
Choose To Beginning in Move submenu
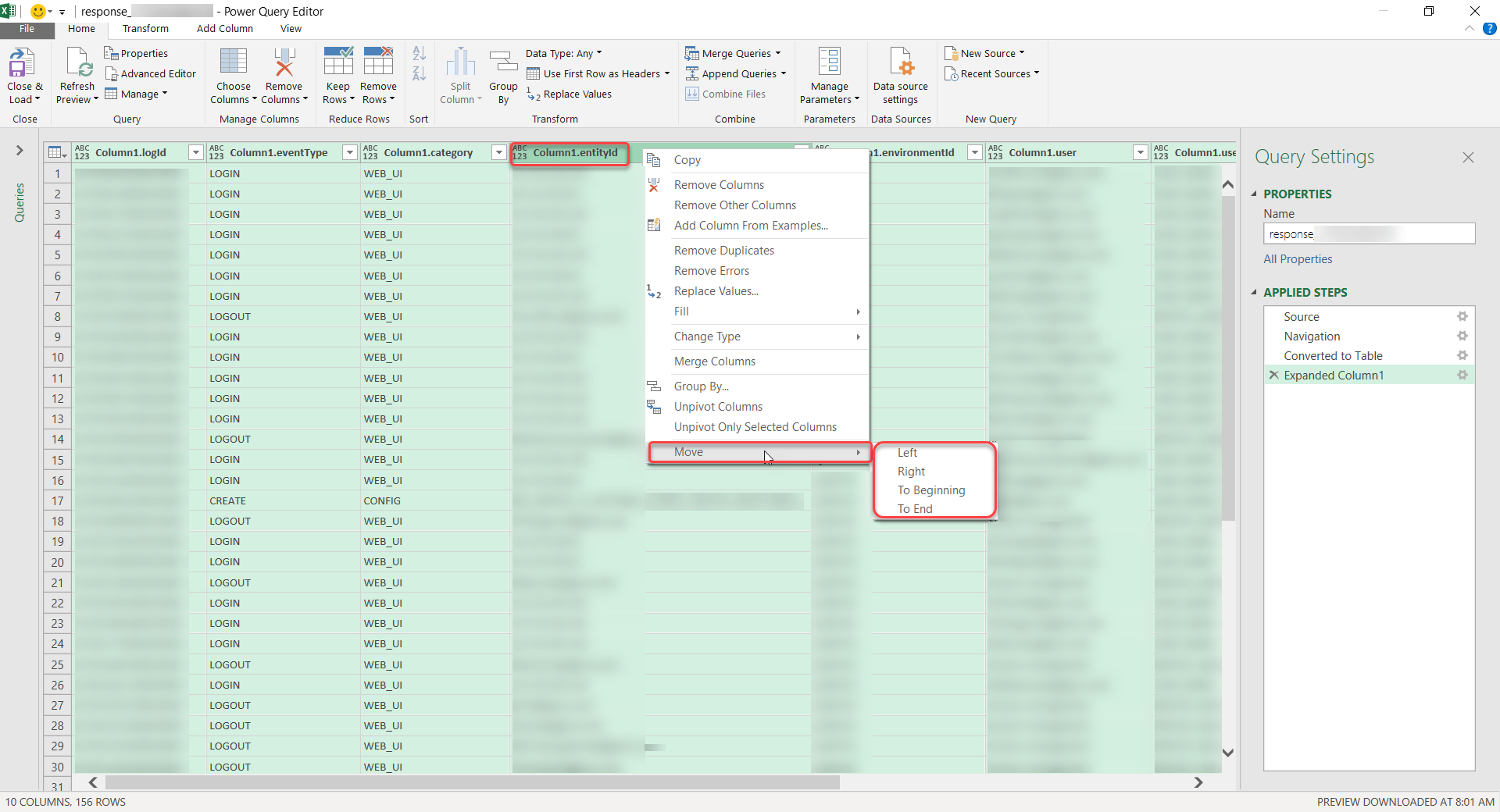coord(930,490)
